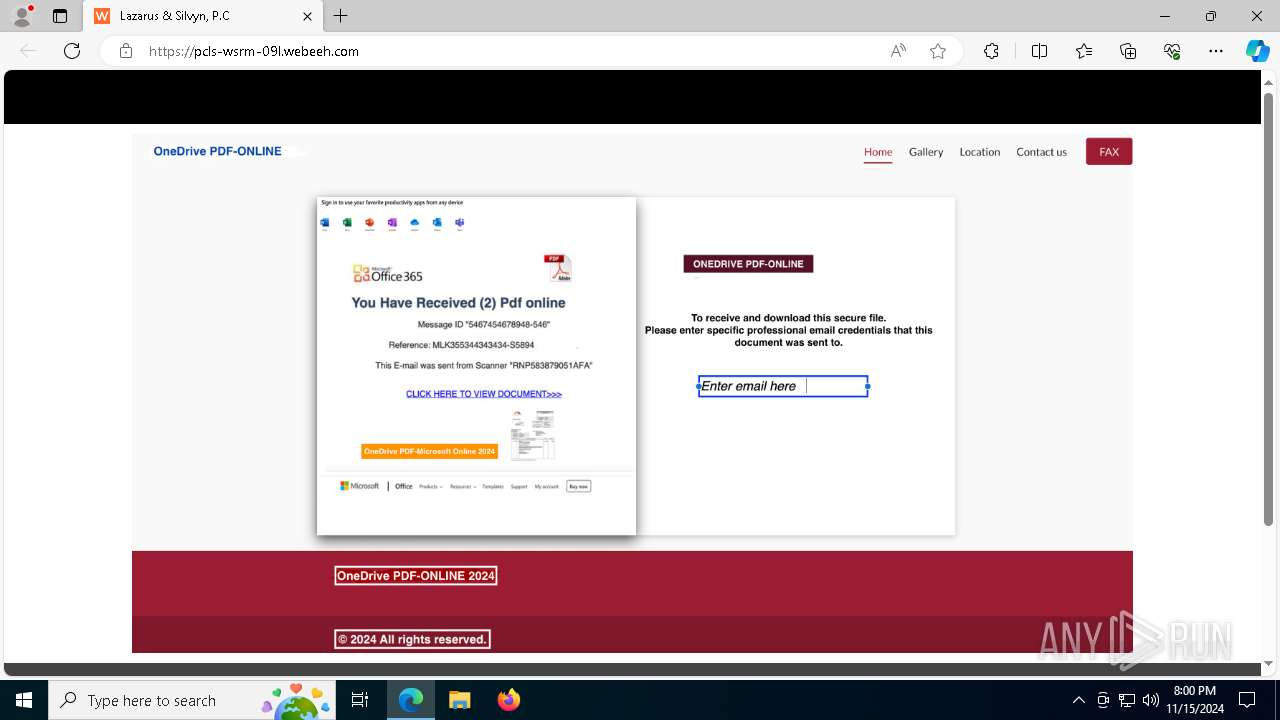The height and width of the screenshot is (720, 1280).
Task: Open the Extensions icon
Action: (x=991, y=51)
